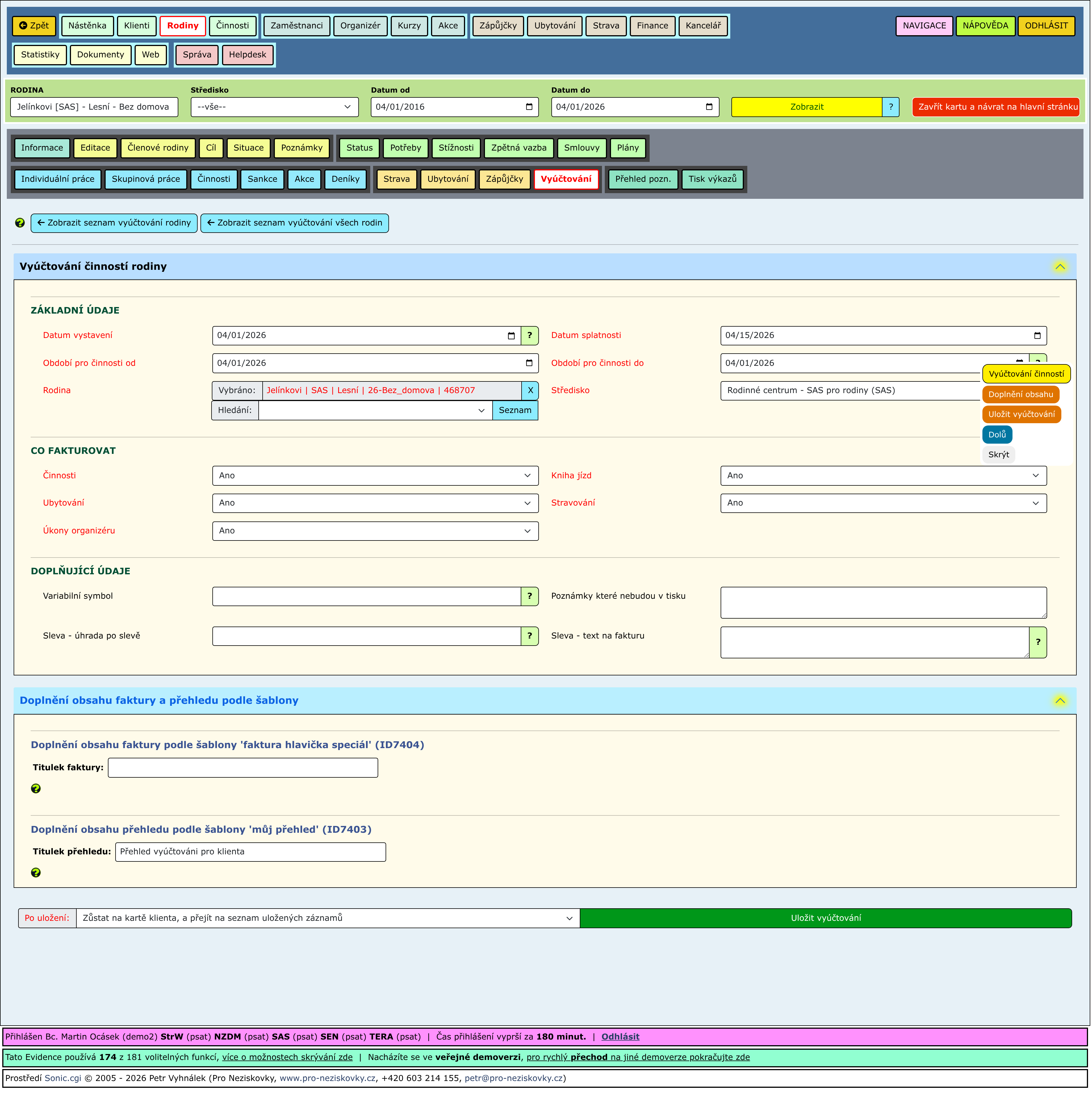1092x1102 pixels.
Task: Open the Stravování dropdown
Action: click(884, 504)
